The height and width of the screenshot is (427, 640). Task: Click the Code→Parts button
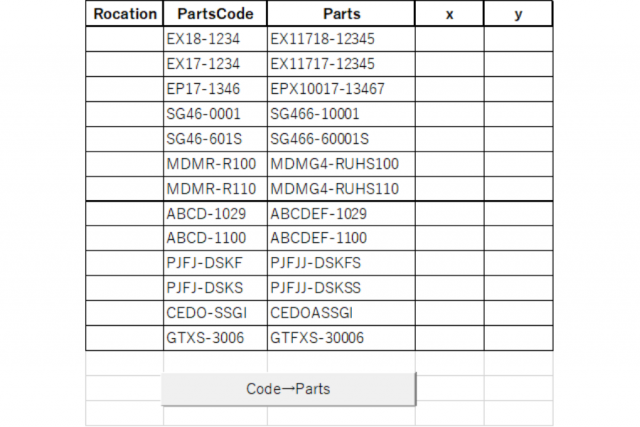(x=288, y=388)
